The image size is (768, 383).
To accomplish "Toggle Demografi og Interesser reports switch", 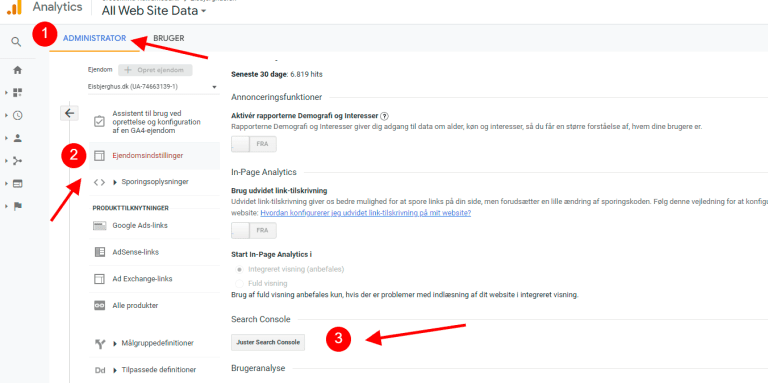I will pyautogui.click(x=254, y=144).
